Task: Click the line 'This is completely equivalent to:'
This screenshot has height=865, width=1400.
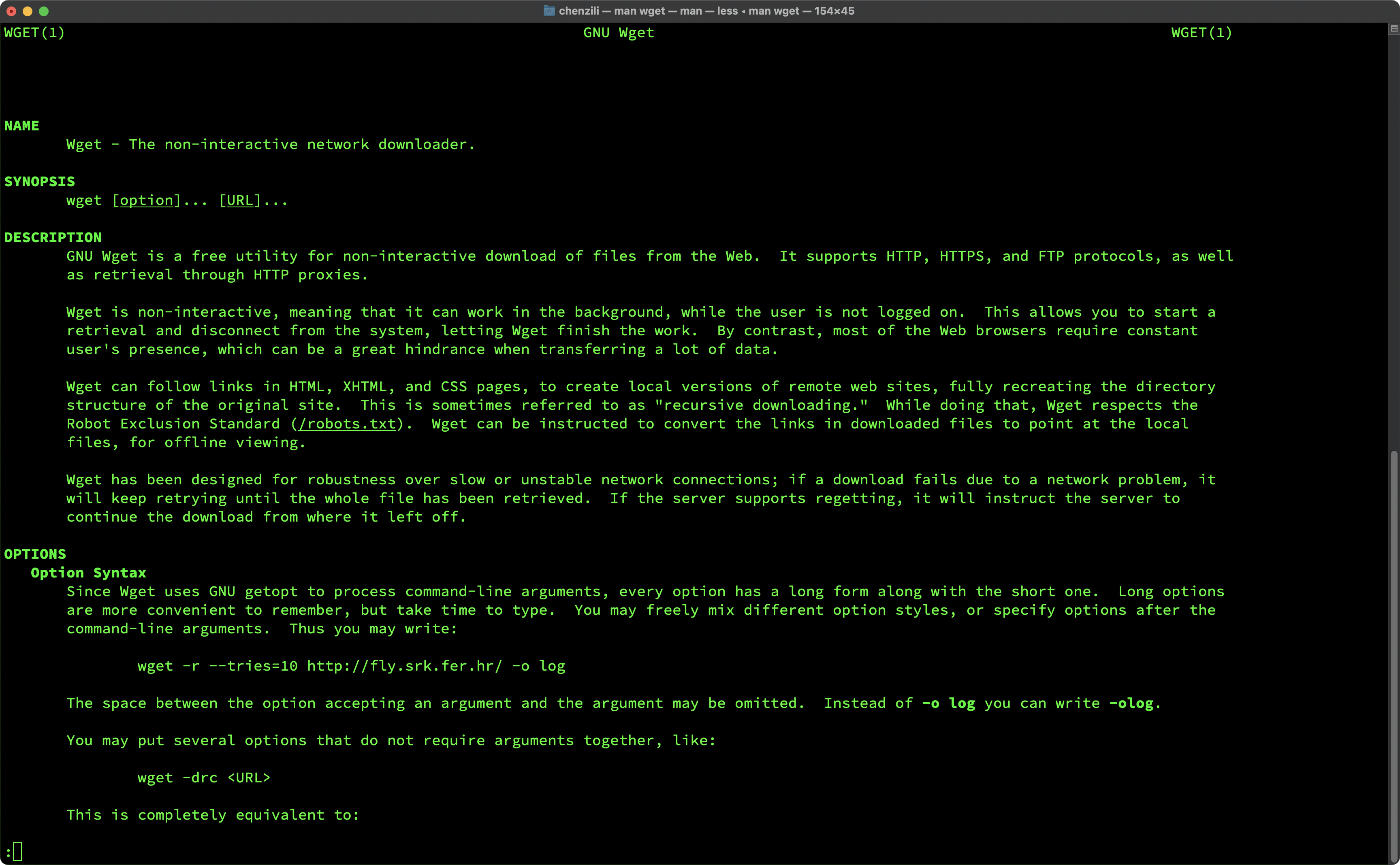Action: (213, 815)
